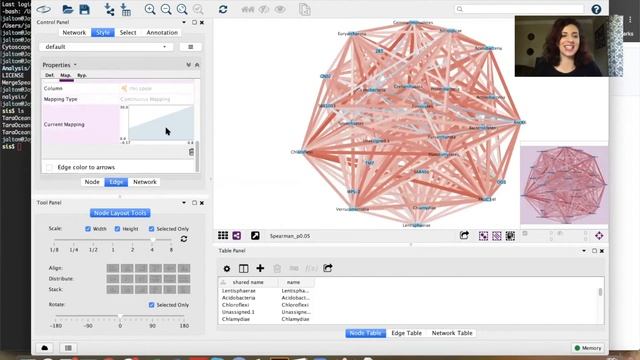Toggle Scale Selected Only checkbox
Screen dimensions: 640x360
pyautogui.click(x=151, y=229)
